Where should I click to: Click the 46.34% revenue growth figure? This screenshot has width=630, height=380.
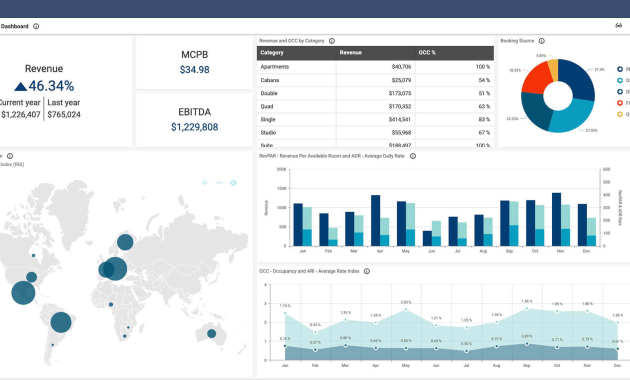[51, 86]
